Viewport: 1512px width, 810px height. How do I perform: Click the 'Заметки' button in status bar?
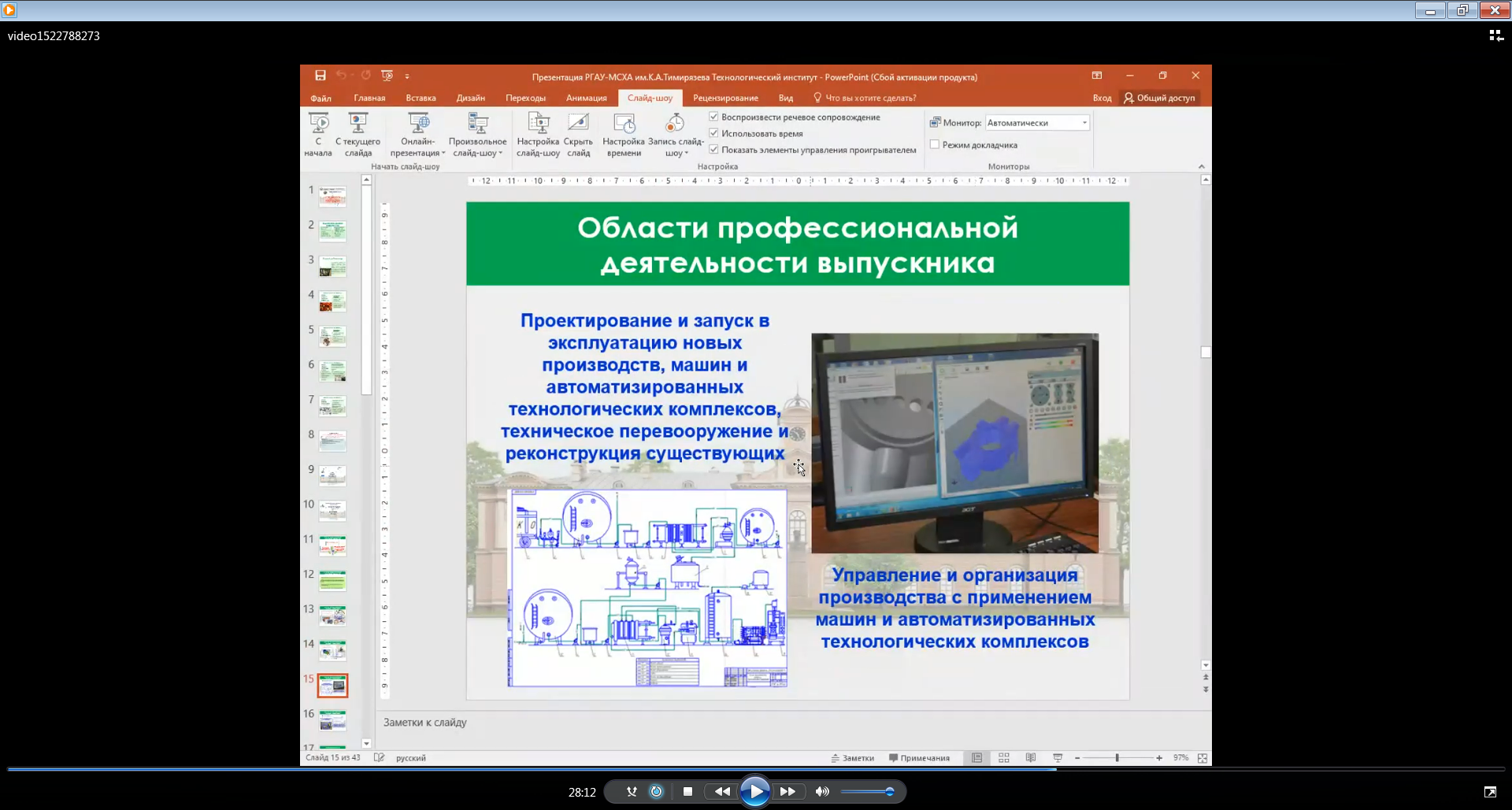tap(852, 758)
